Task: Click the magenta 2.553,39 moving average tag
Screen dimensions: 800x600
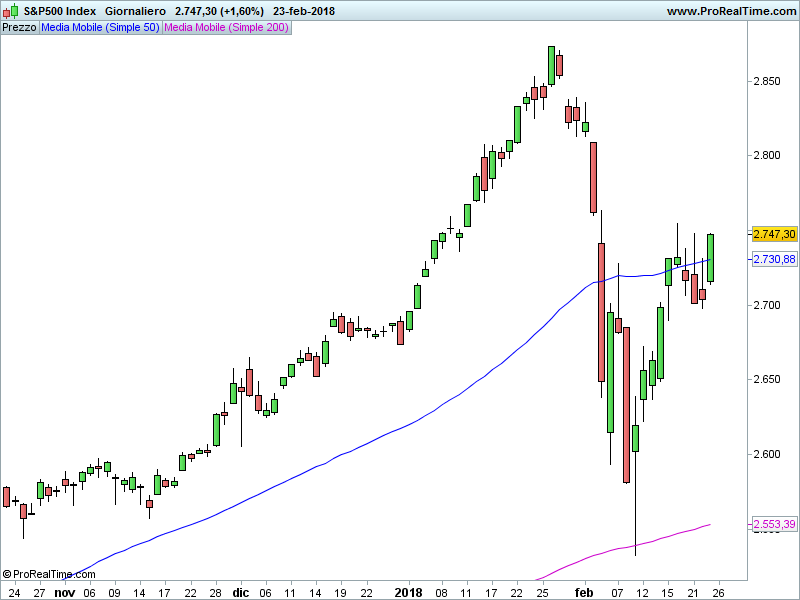Action: [x=774, y=524]
